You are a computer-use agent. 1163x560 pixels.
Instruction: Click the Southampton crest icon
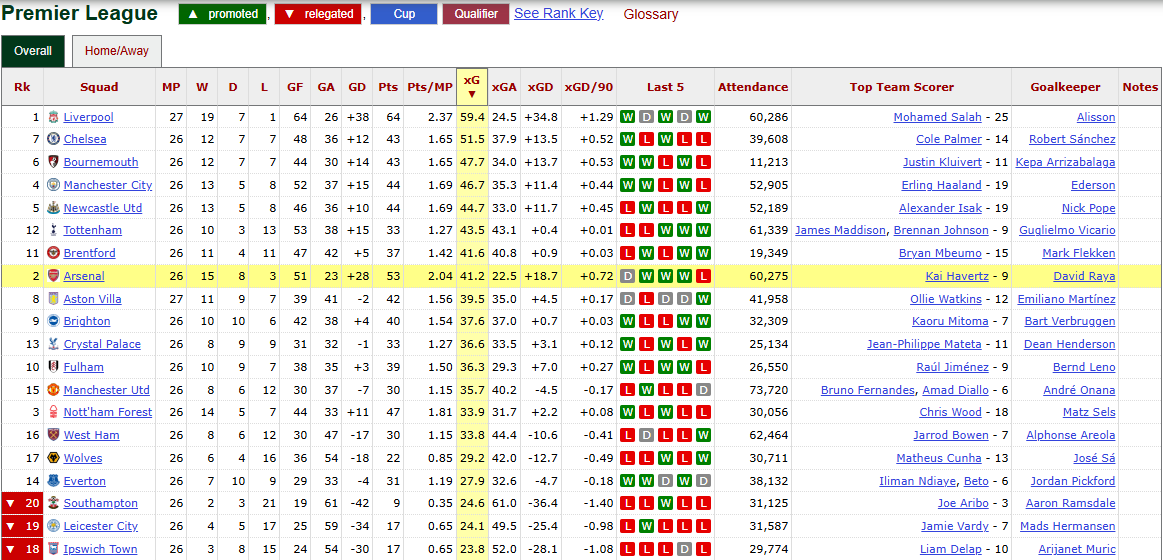click(53, 504)
